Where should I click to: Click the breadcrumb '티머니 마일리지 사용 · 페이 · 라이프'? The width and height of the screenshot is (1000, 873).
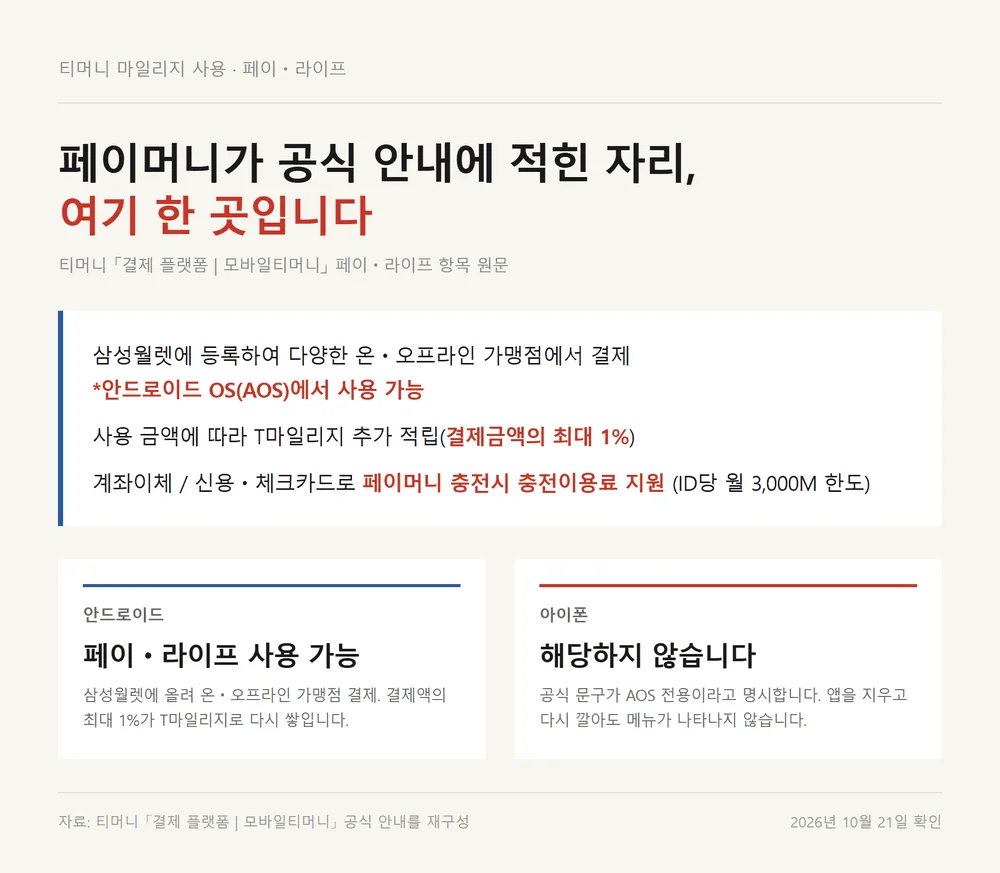coord(202,68)
